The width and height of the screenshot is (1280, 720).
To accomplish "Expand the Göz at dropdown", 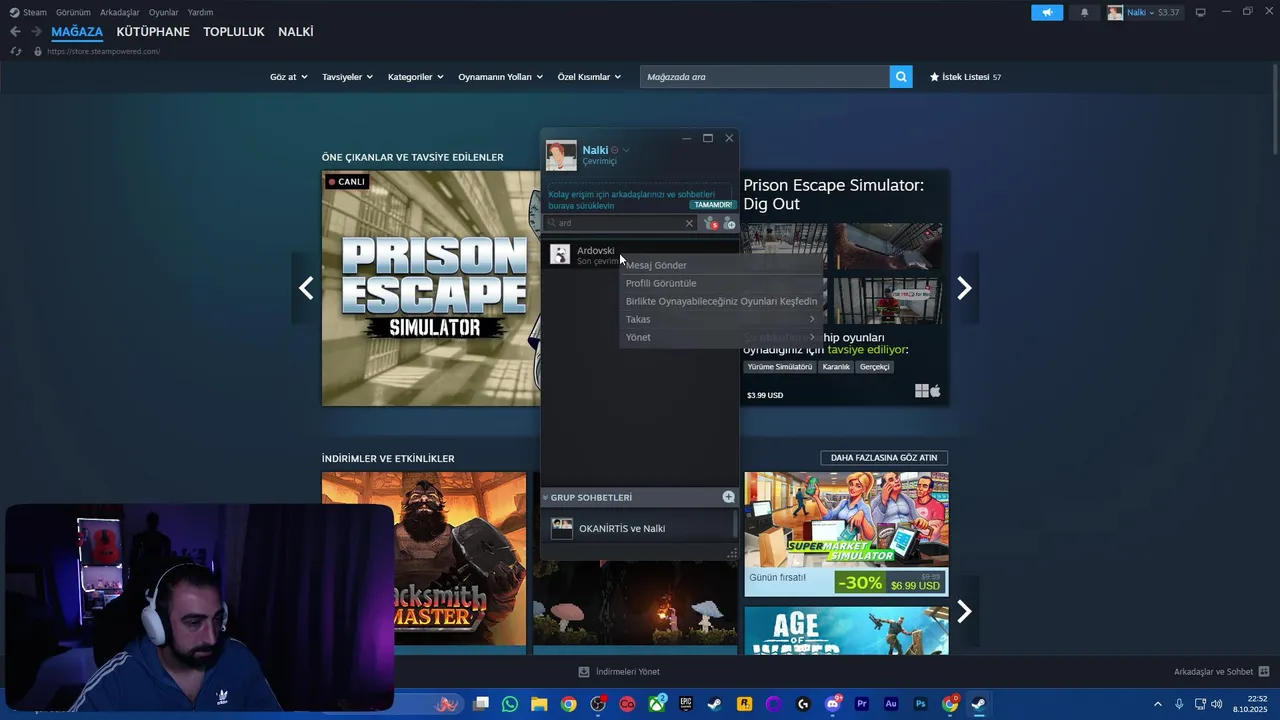I will [288, 77].
